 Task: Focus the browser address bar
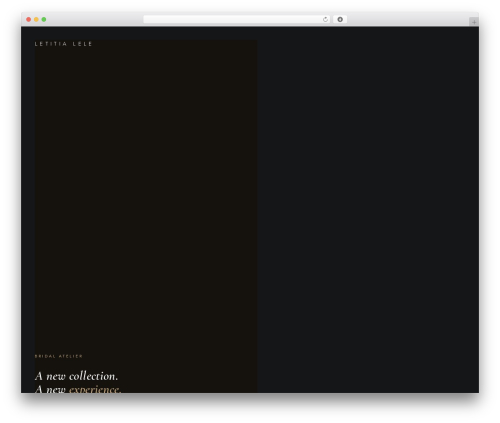(237, 20)
